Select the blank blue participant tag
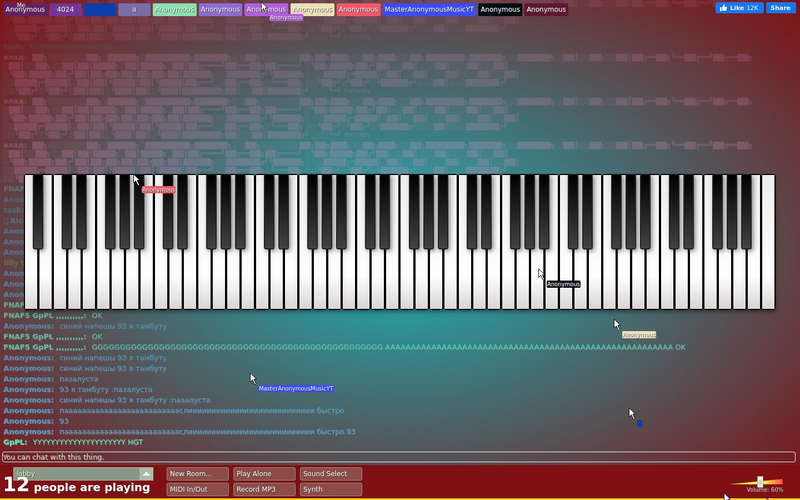The height and width of the screenshot is (500, 800). pyautogui.click(x=100, y=9)
